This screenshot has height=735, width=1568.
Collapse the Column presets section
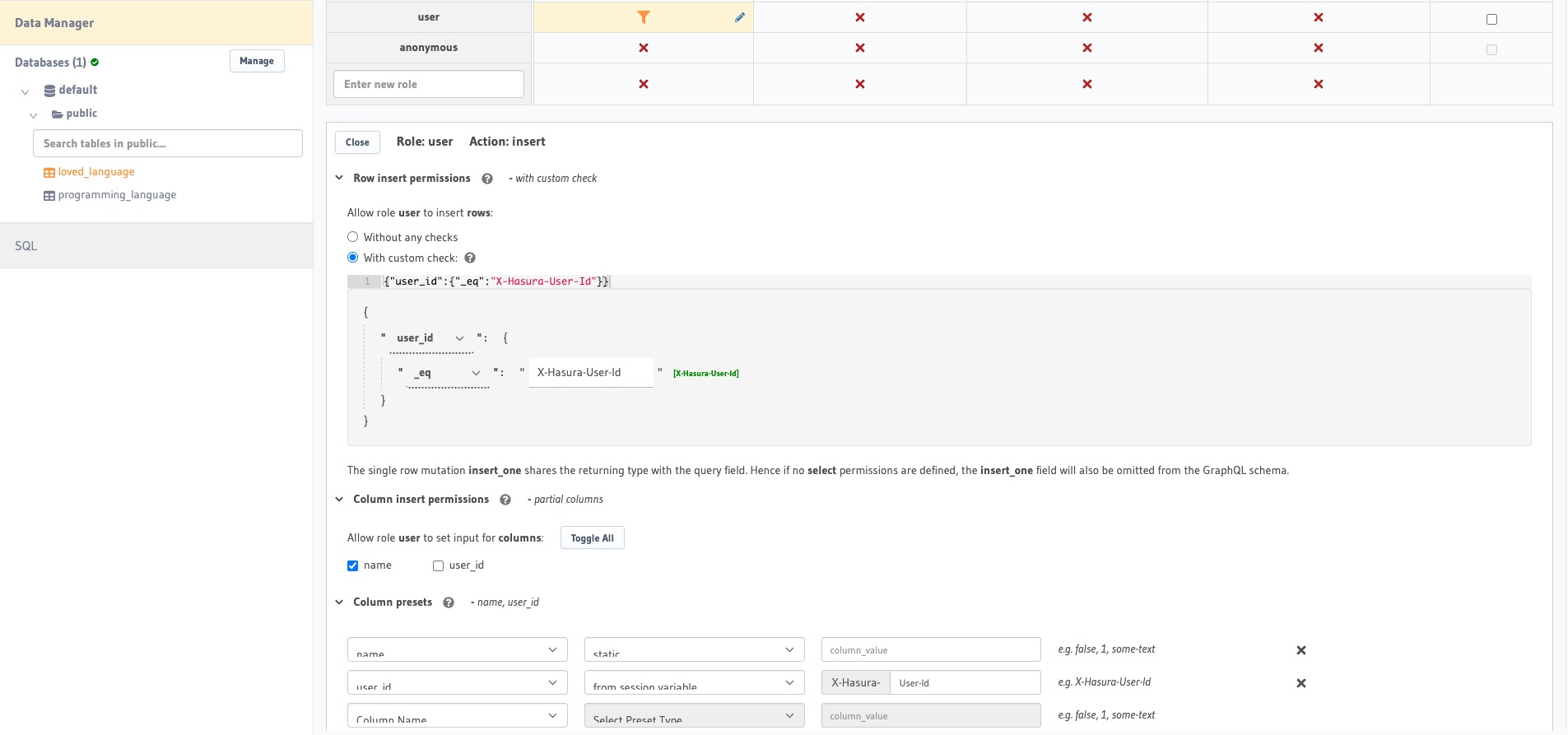coord(339,602)
